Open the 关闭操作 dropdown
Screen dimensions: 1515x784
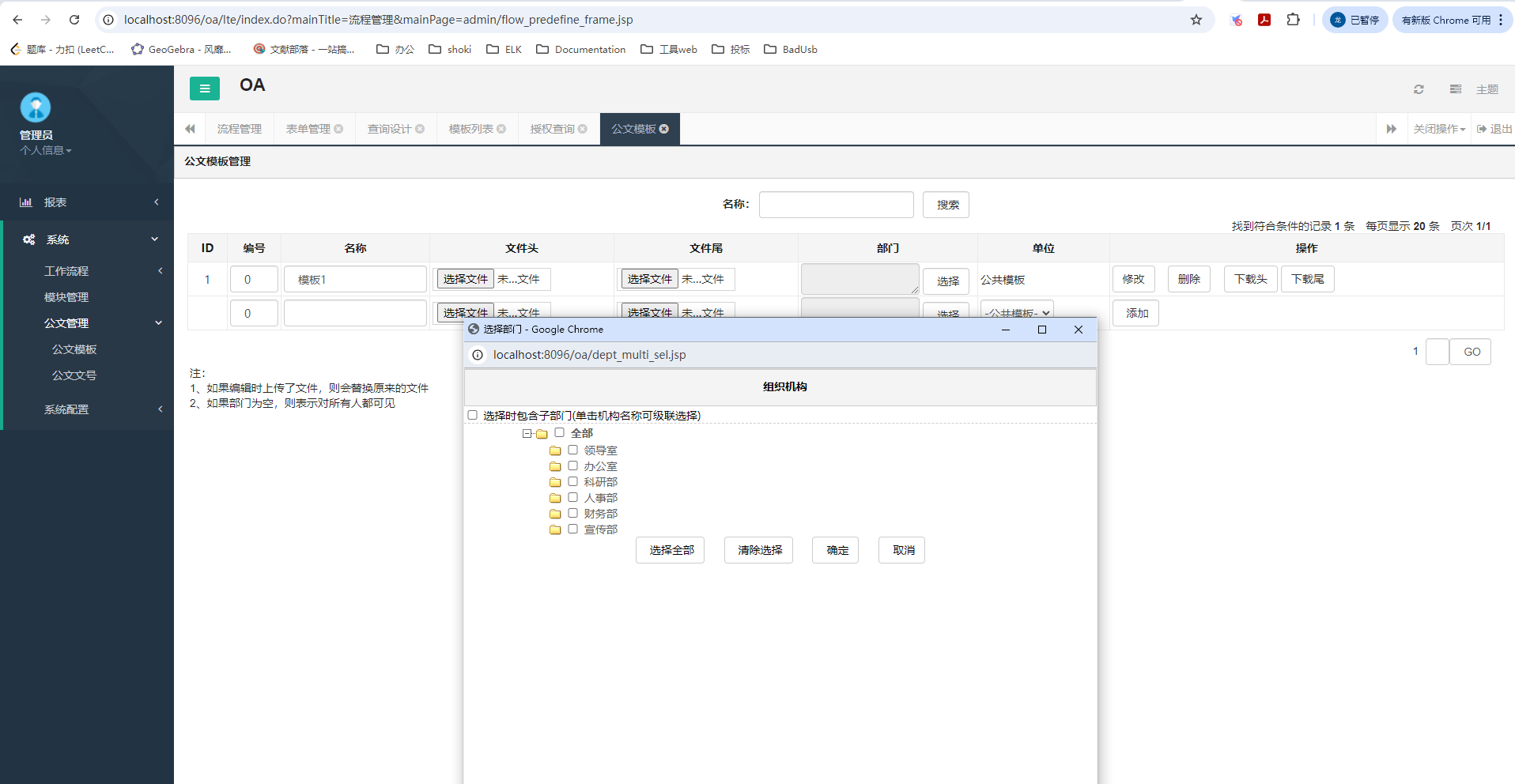coord(1439,129)
